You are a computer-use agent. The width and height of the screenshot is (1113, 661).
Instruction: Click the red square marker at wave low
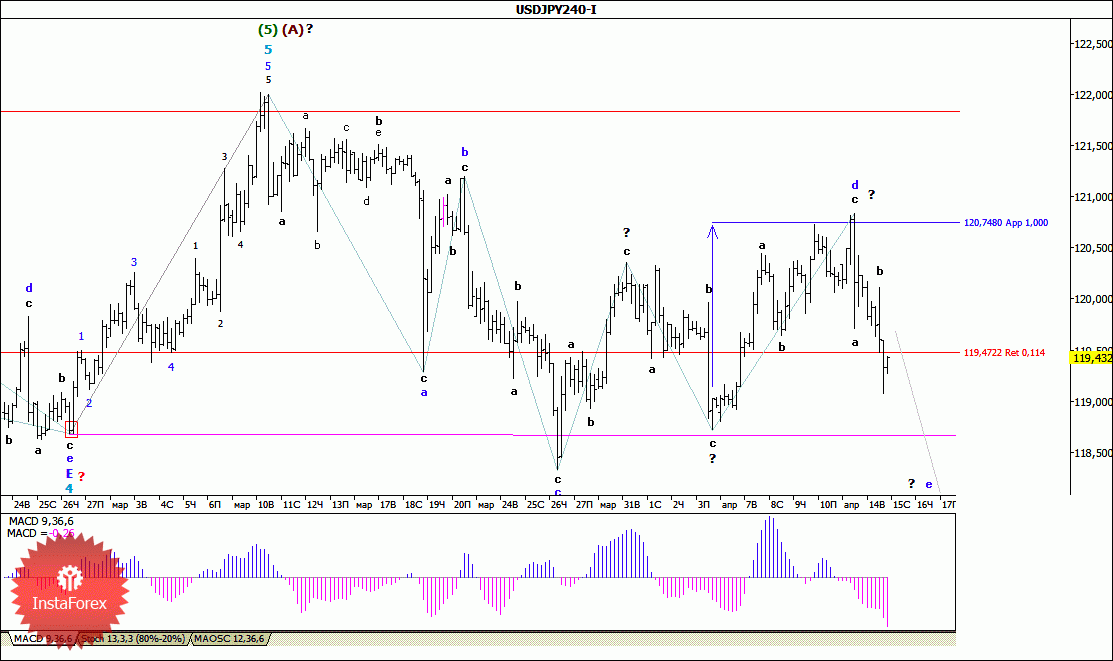tap(71, 429)
